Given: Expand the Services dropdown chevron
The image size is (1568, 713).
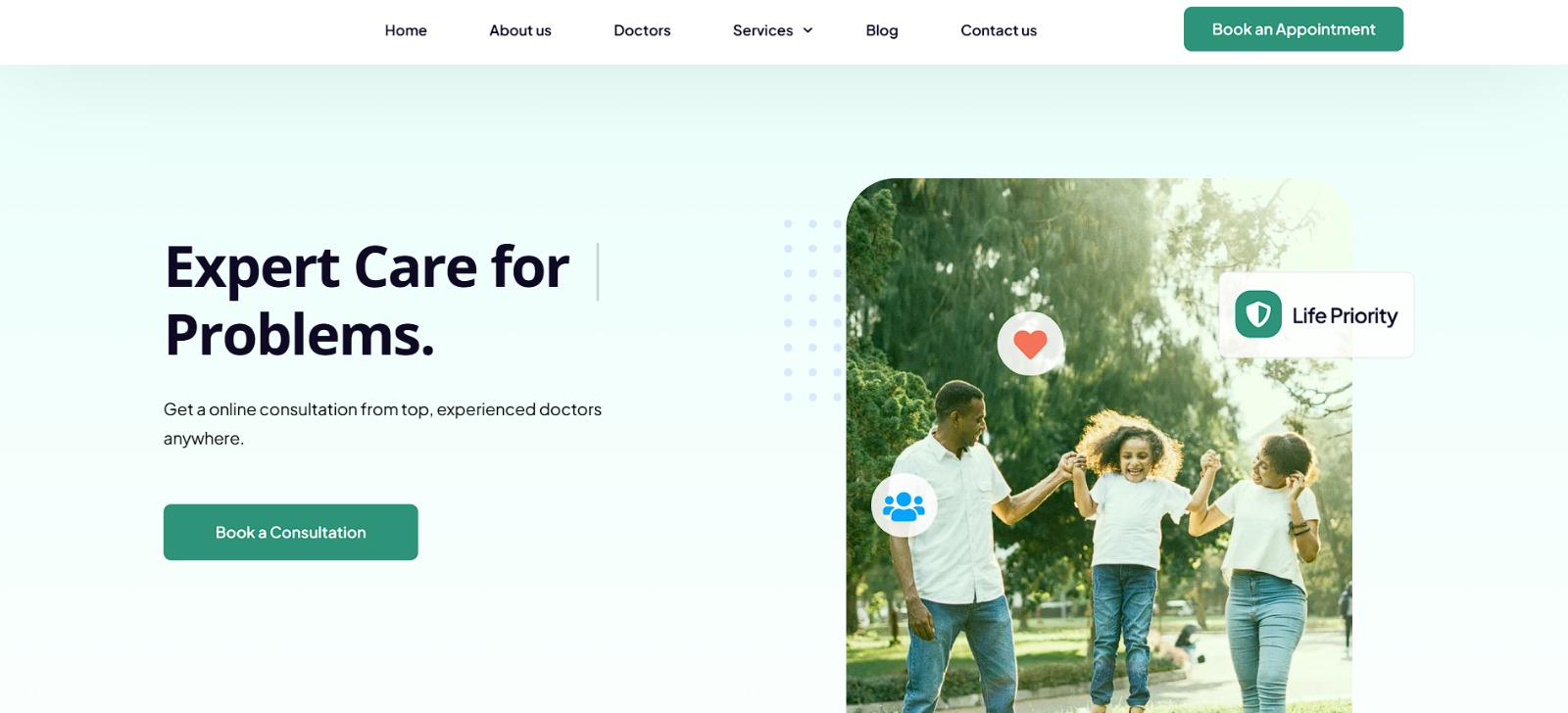Looking at the screenshot, I should coord(808,30).
